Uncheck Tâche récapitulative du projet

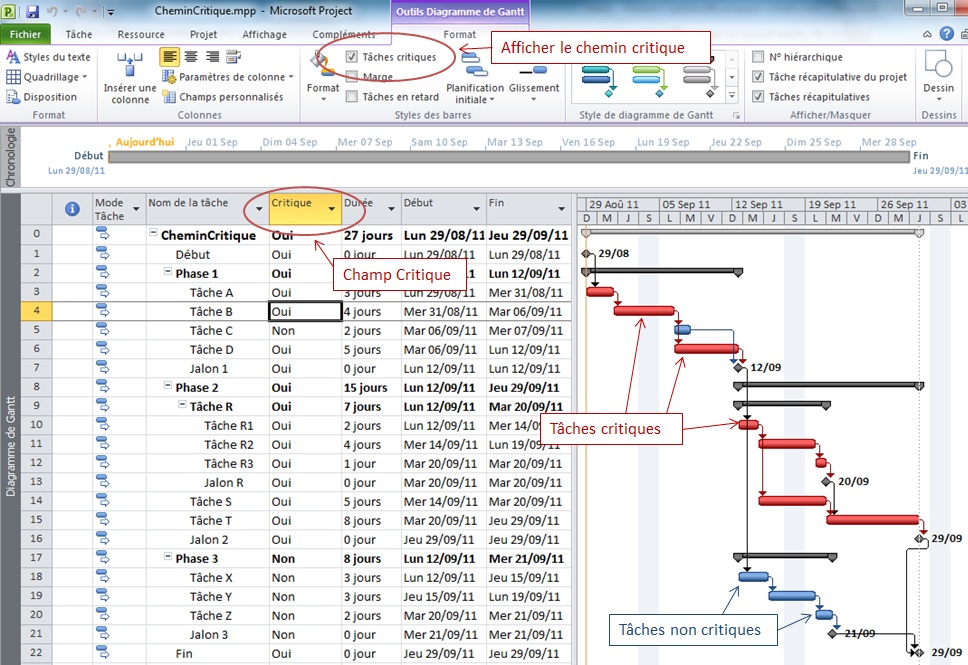[x=758, y=77]
